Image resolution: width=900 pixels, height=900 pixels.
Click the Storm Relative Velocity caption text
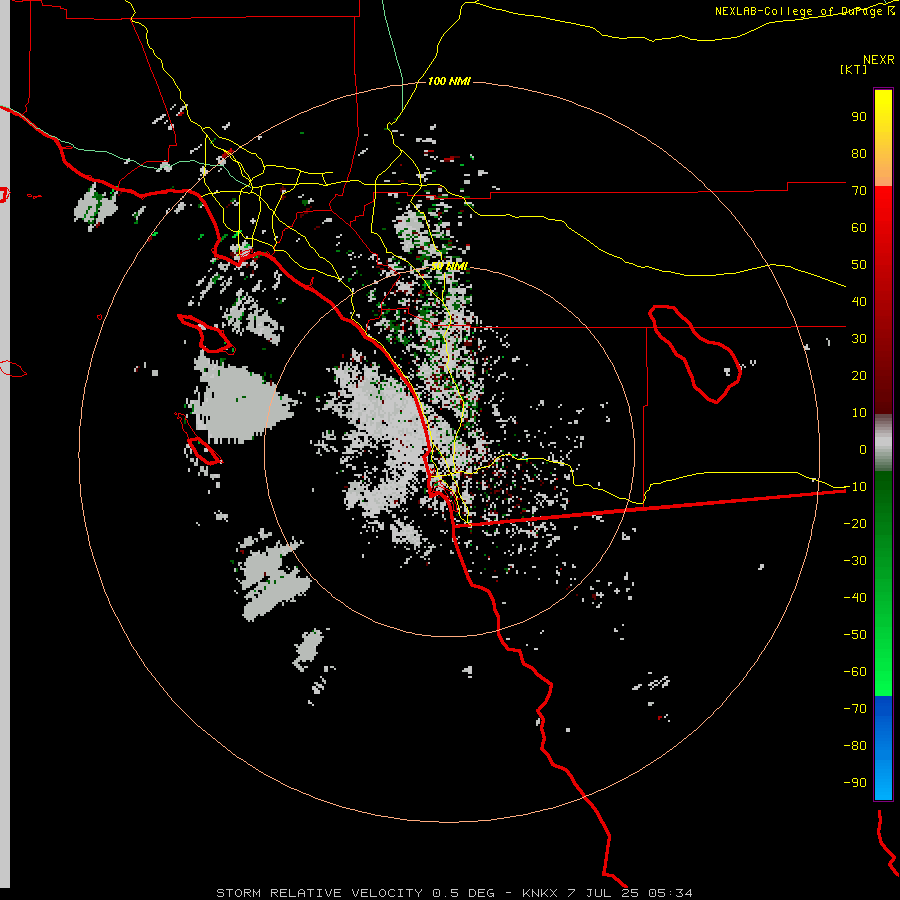(x=454, y=893)
